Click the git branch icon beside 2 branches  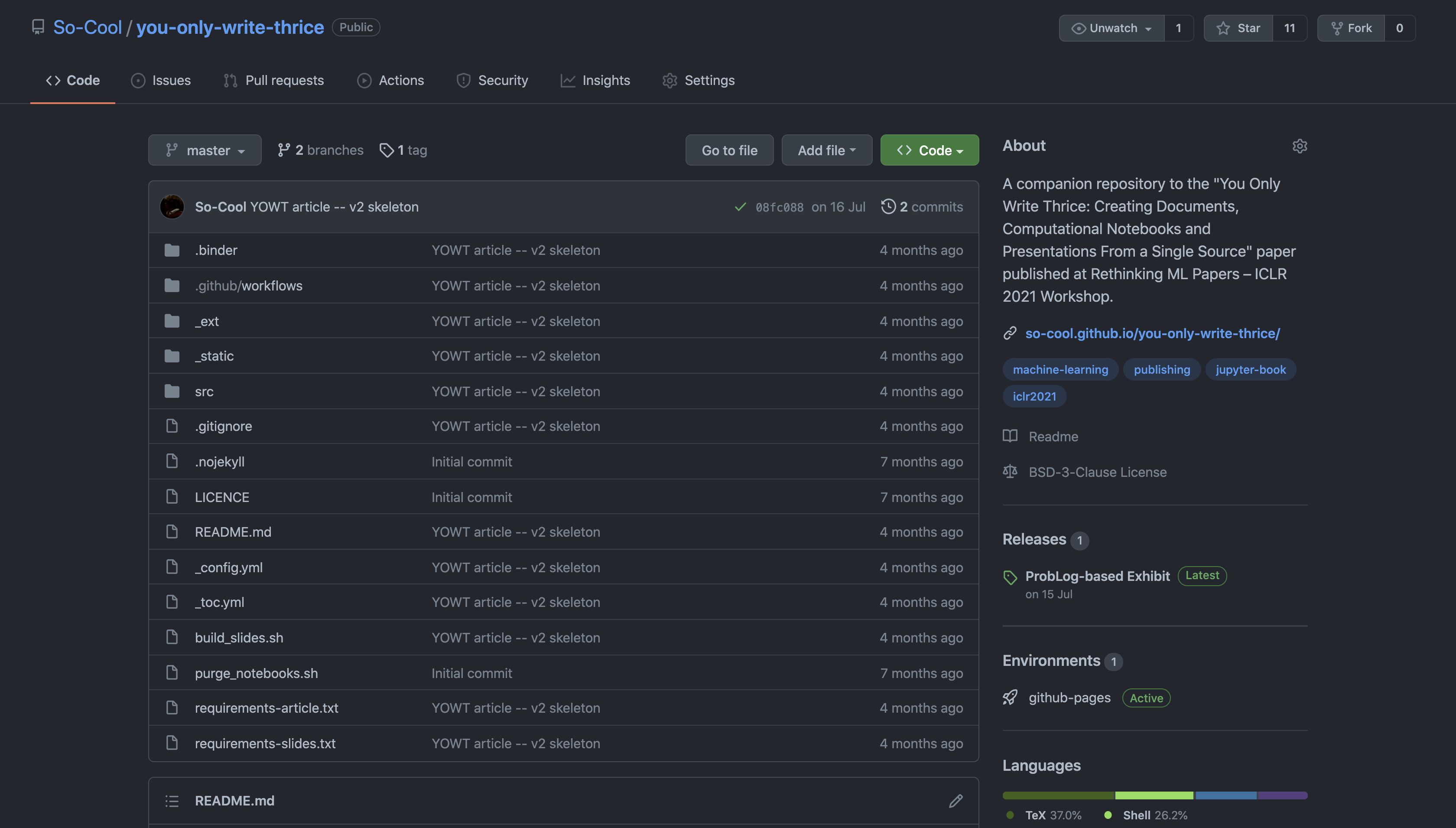tap(283, 150)
